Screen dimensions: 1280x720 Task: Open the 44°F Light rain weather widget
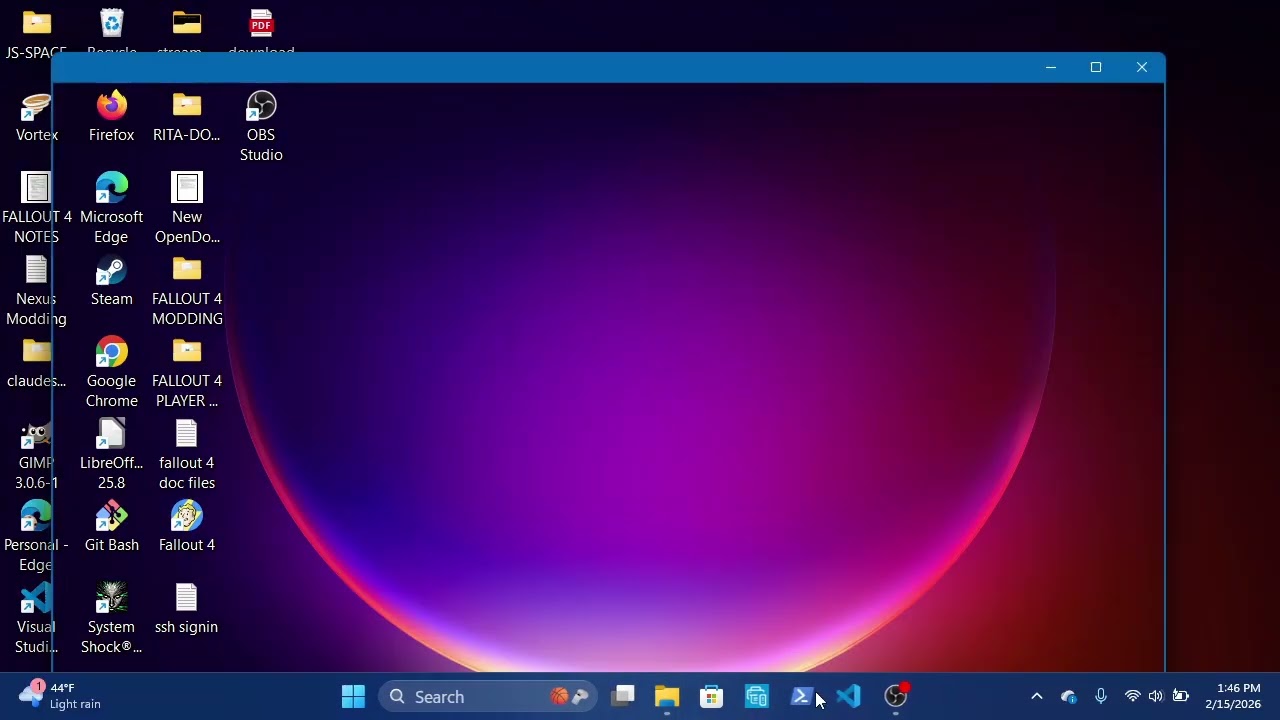(x=60, y=696)
